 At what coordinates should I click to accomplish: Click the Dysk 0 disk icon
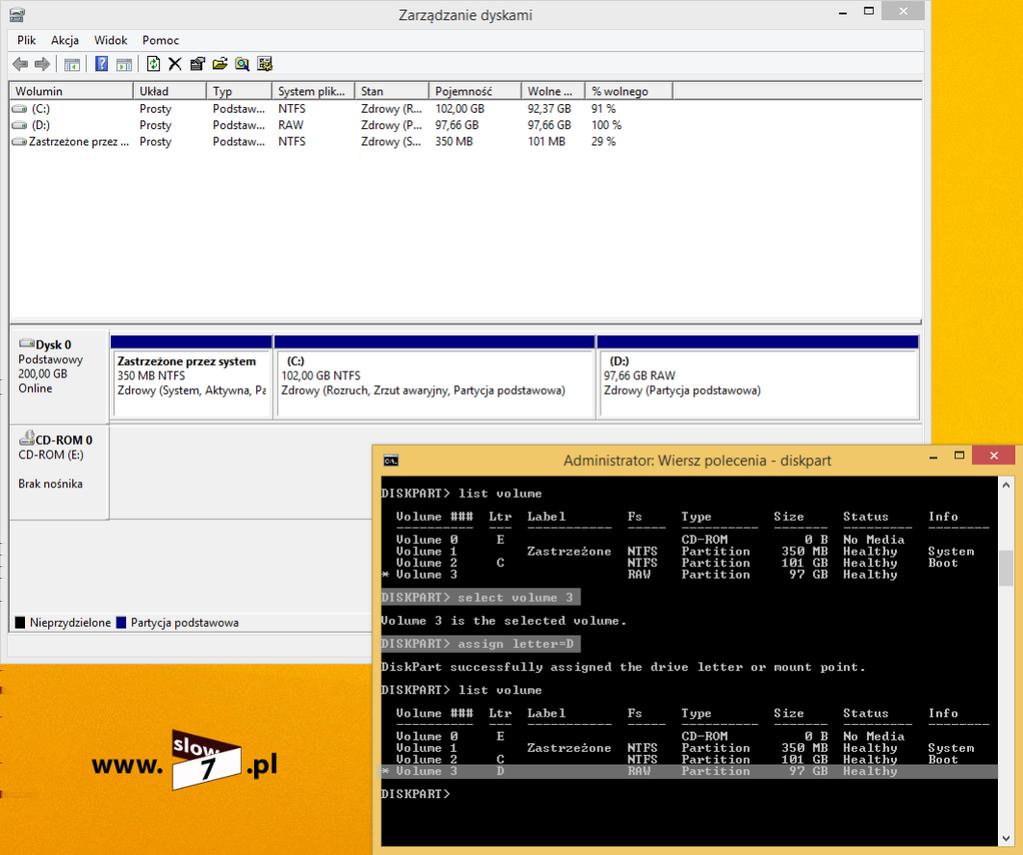[x=27, y=343]
